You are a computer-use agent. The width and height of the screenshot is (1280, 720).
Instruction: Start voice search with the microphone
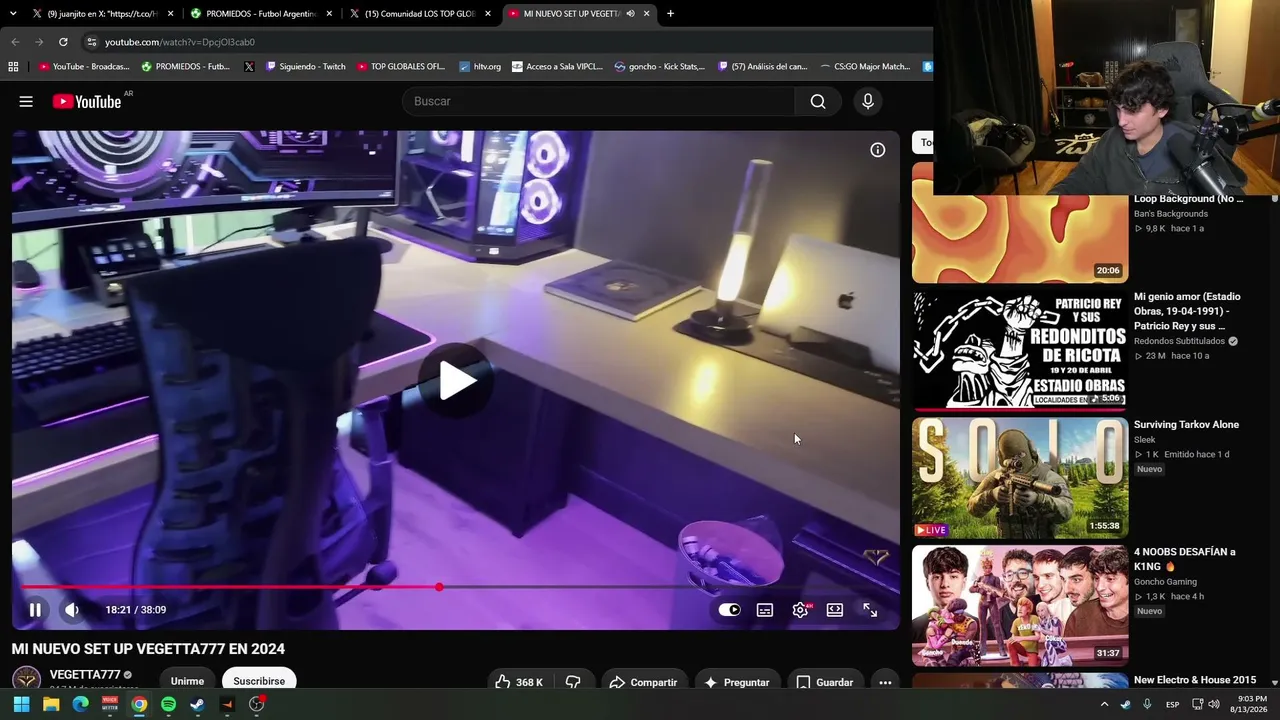pos(868,101)
